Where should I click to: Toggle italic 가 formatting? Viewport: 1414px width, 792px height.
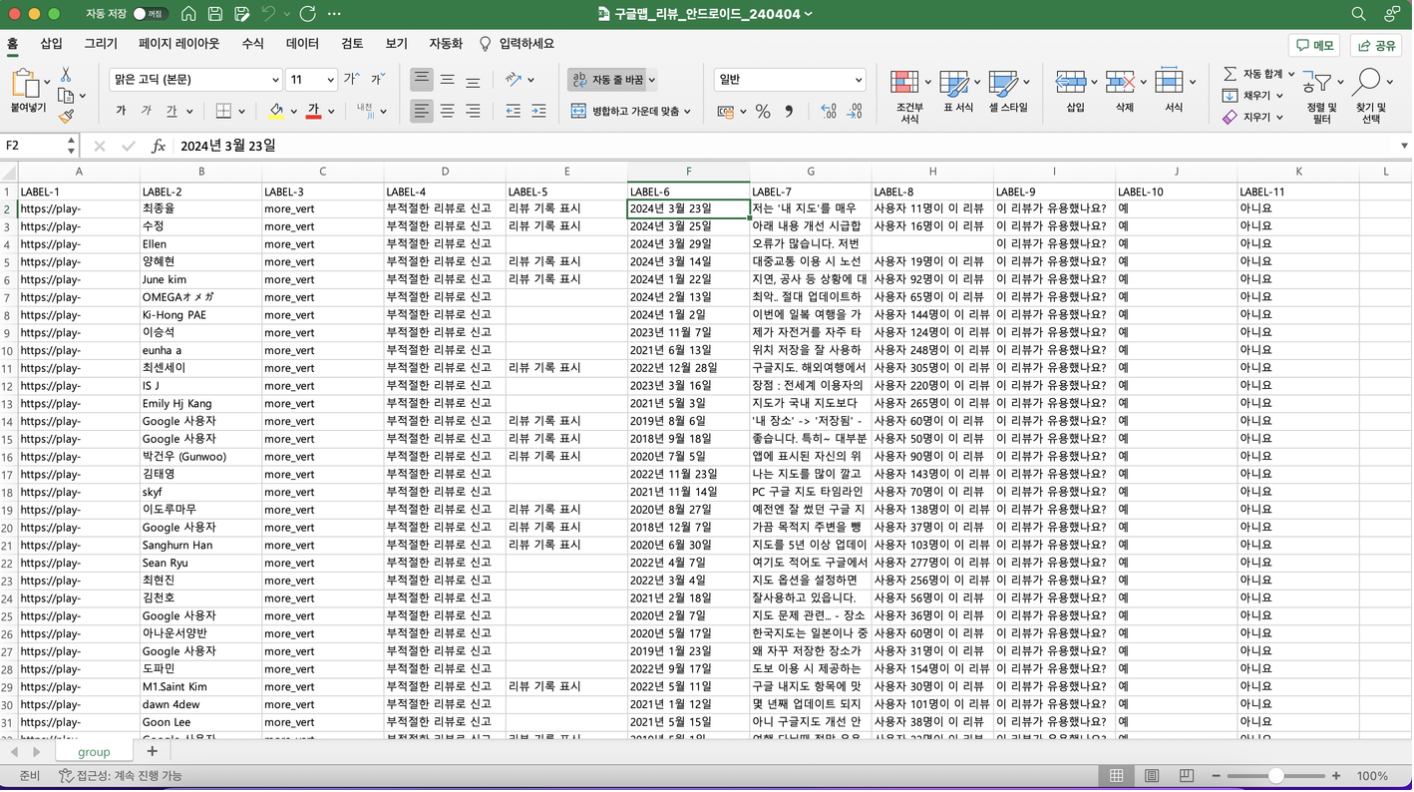(146, 111)
